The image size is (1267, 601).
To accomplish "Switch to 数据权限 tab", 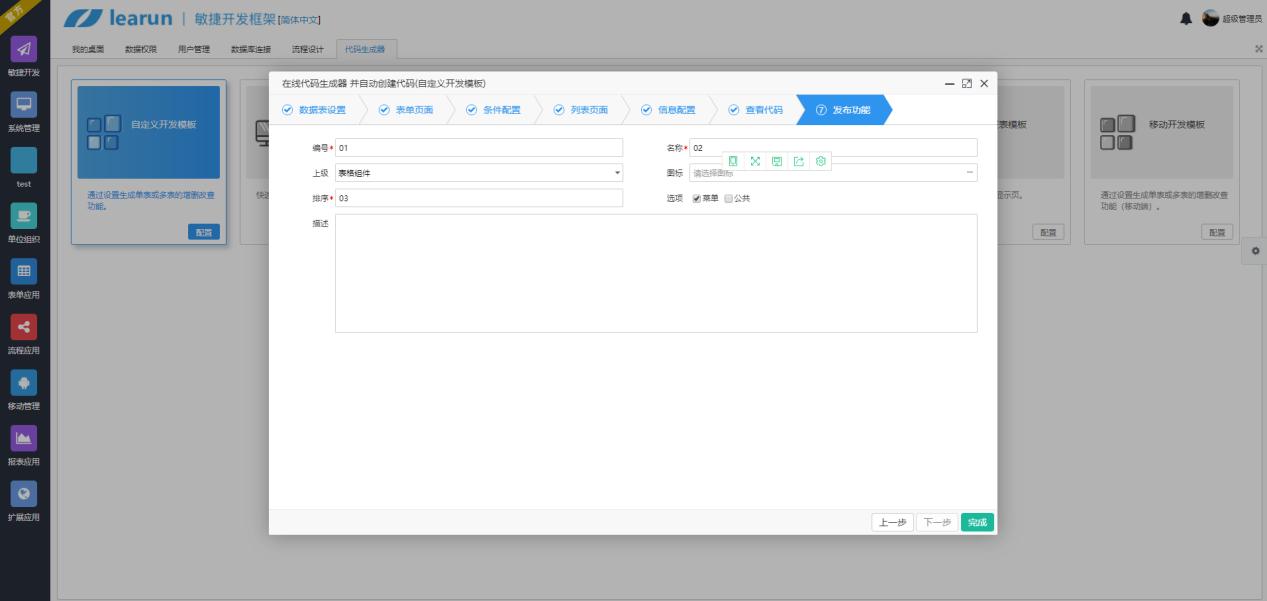I will tap(141, 49).
